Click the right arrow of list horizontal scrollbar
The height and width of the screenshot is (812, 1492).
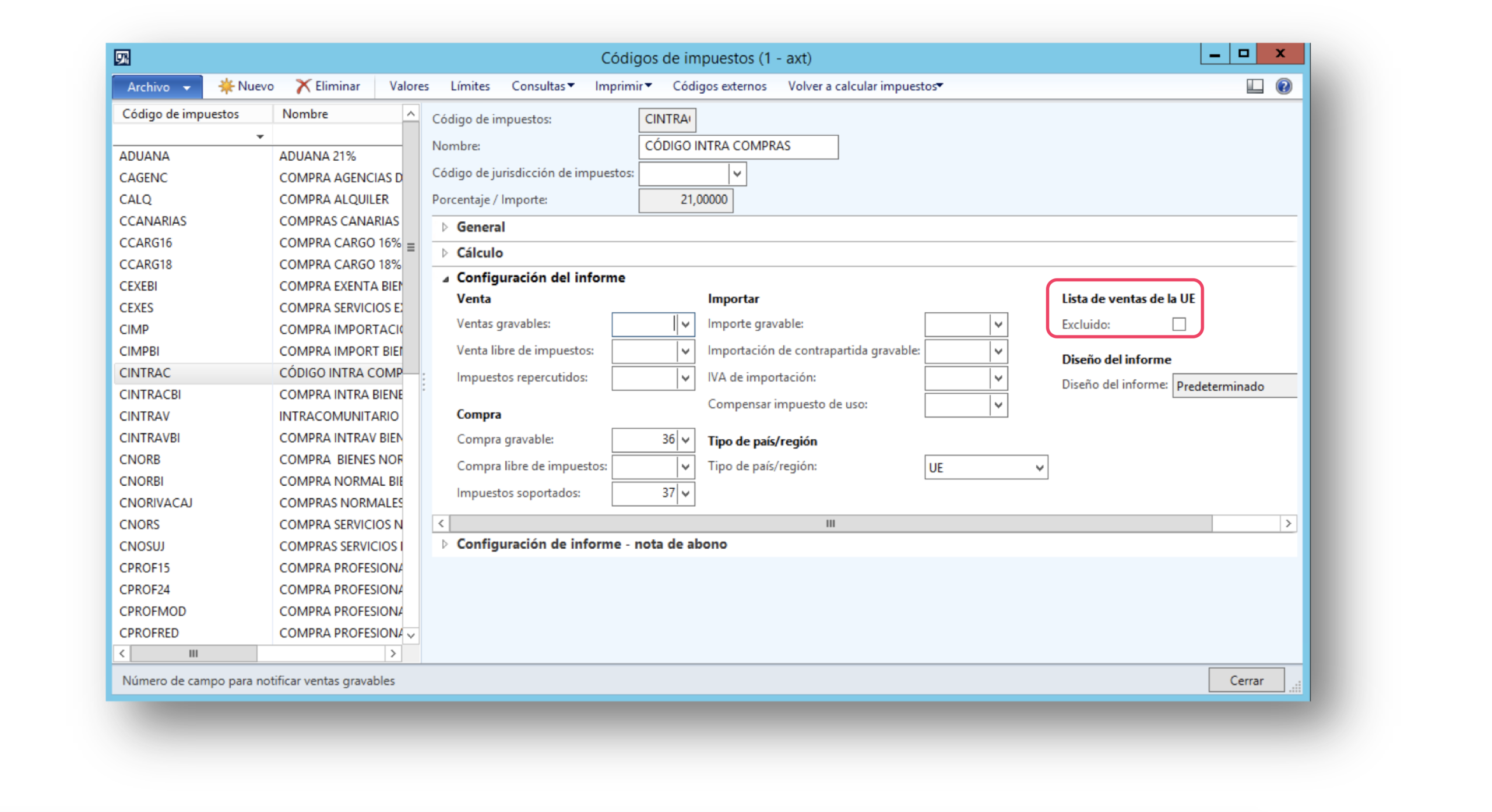tap(393, 653)
